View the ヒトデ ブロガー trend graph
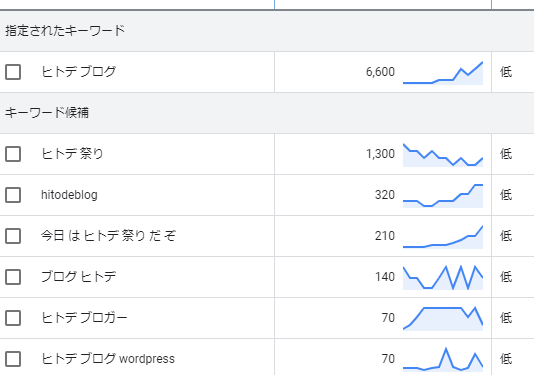 443,318
